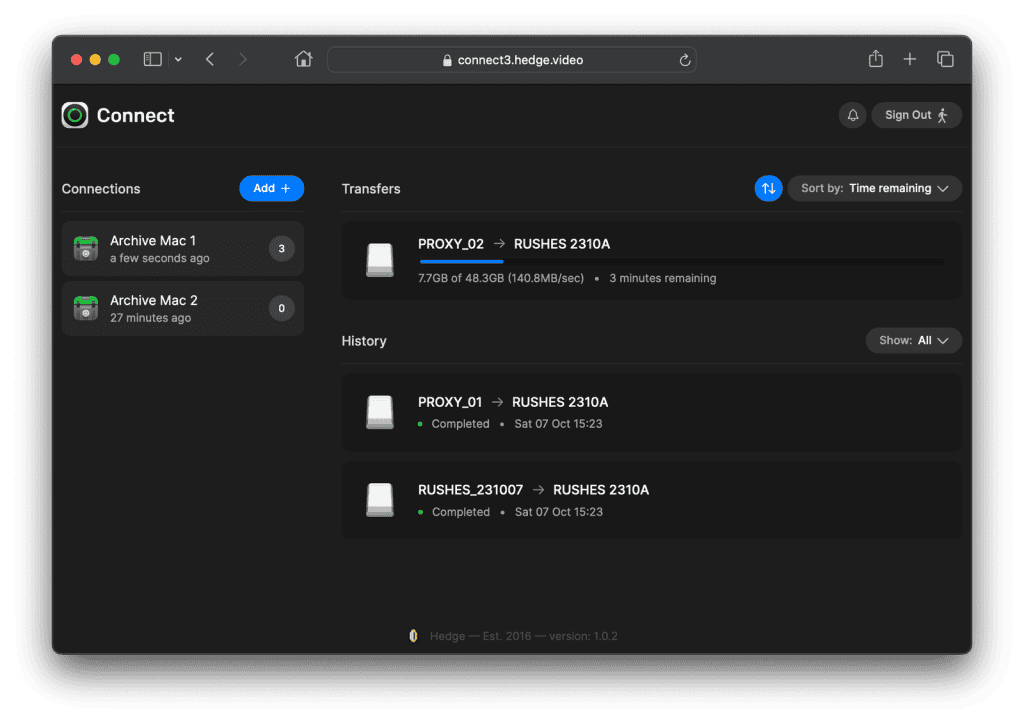The width and height of the screenshot is (1024, 723).
Task: Toggle the transfer sort direction button
Action: pos(768,188)
